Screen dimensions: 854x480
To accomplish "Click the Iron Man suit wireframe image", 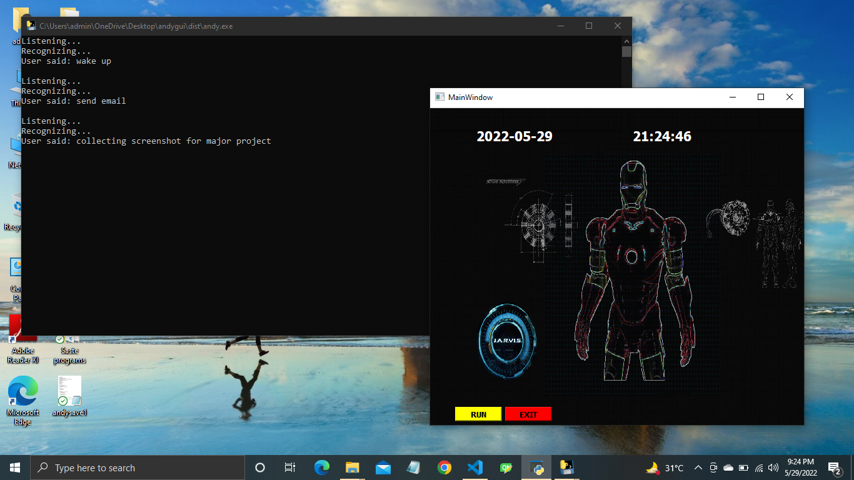I will (x=635, y=271).
